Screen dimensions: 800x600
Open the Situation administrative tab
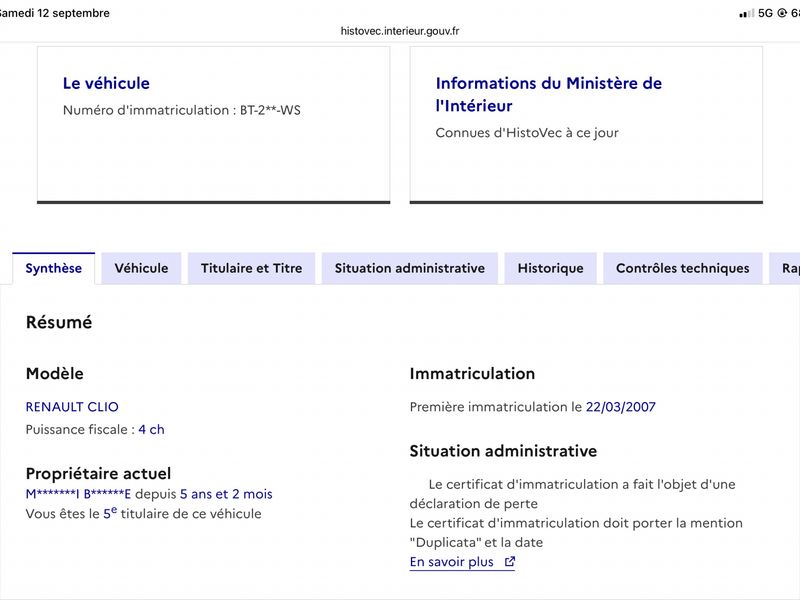(410, 268)
